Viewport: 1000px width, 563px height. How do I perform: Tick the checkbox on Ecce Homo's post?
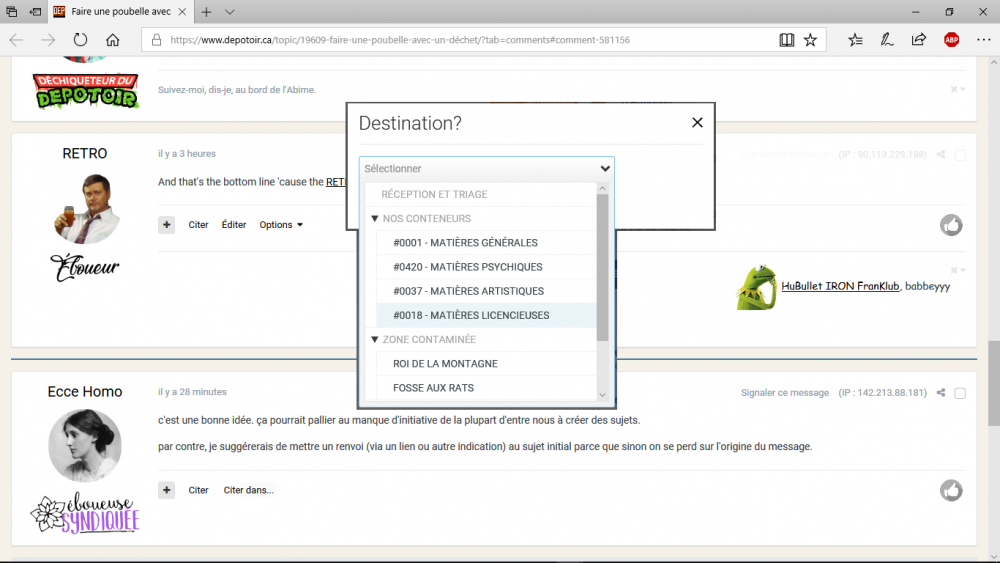point(960,393)
